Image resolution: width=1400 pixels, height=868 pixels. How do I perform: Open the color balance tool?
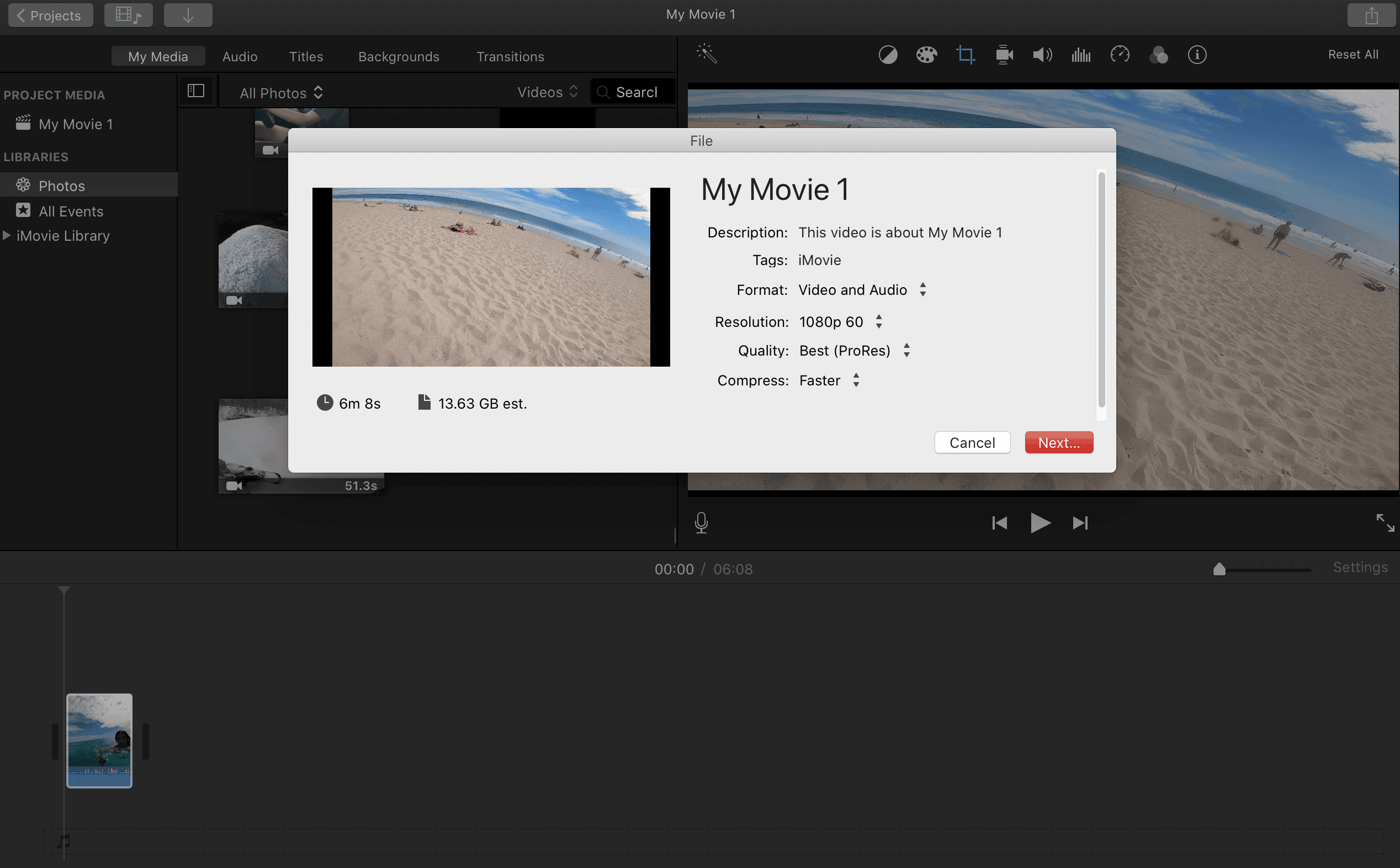(888, 55)
